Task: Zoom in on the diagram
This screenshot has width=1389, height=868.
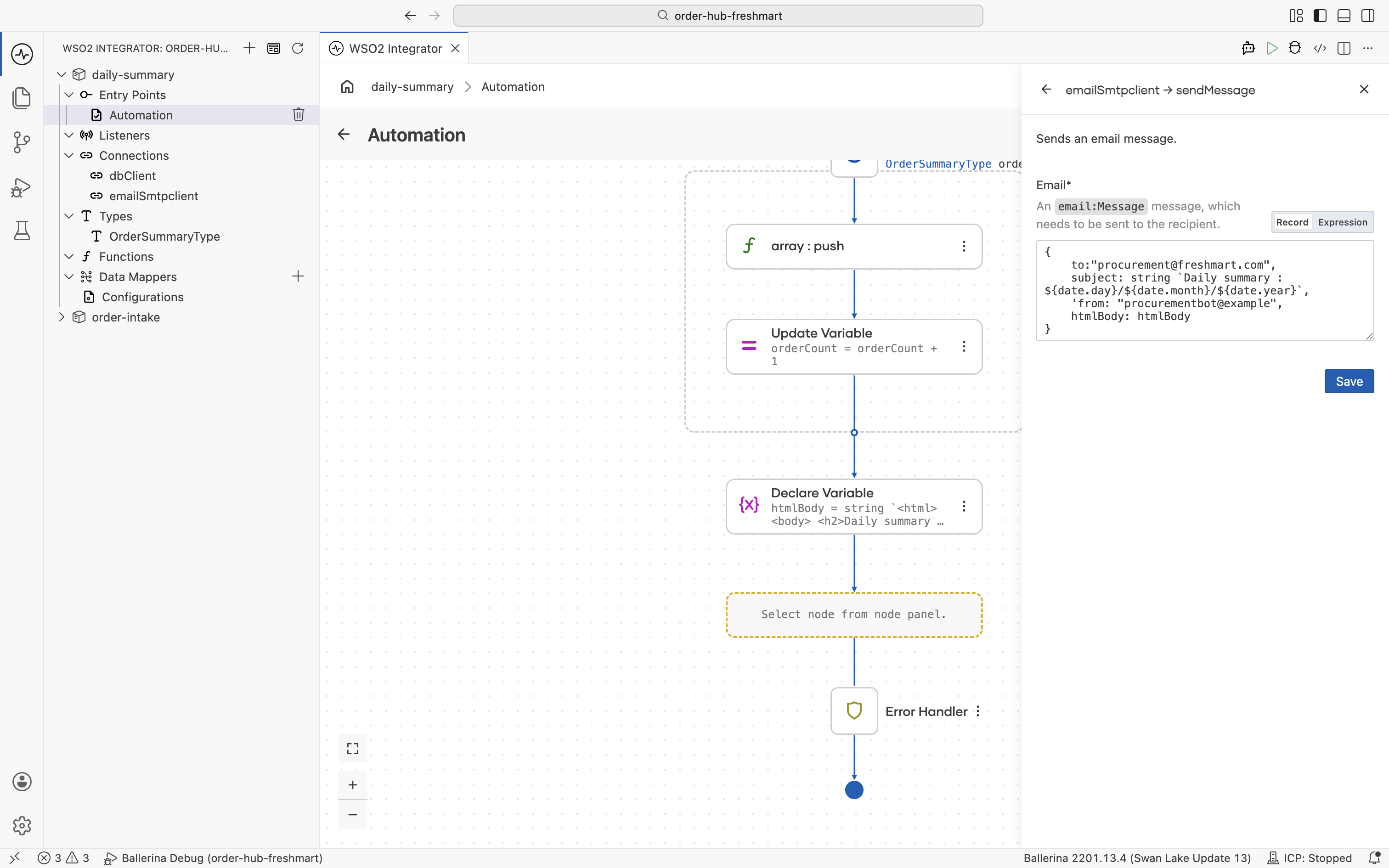Action: [x=352, y=785]
